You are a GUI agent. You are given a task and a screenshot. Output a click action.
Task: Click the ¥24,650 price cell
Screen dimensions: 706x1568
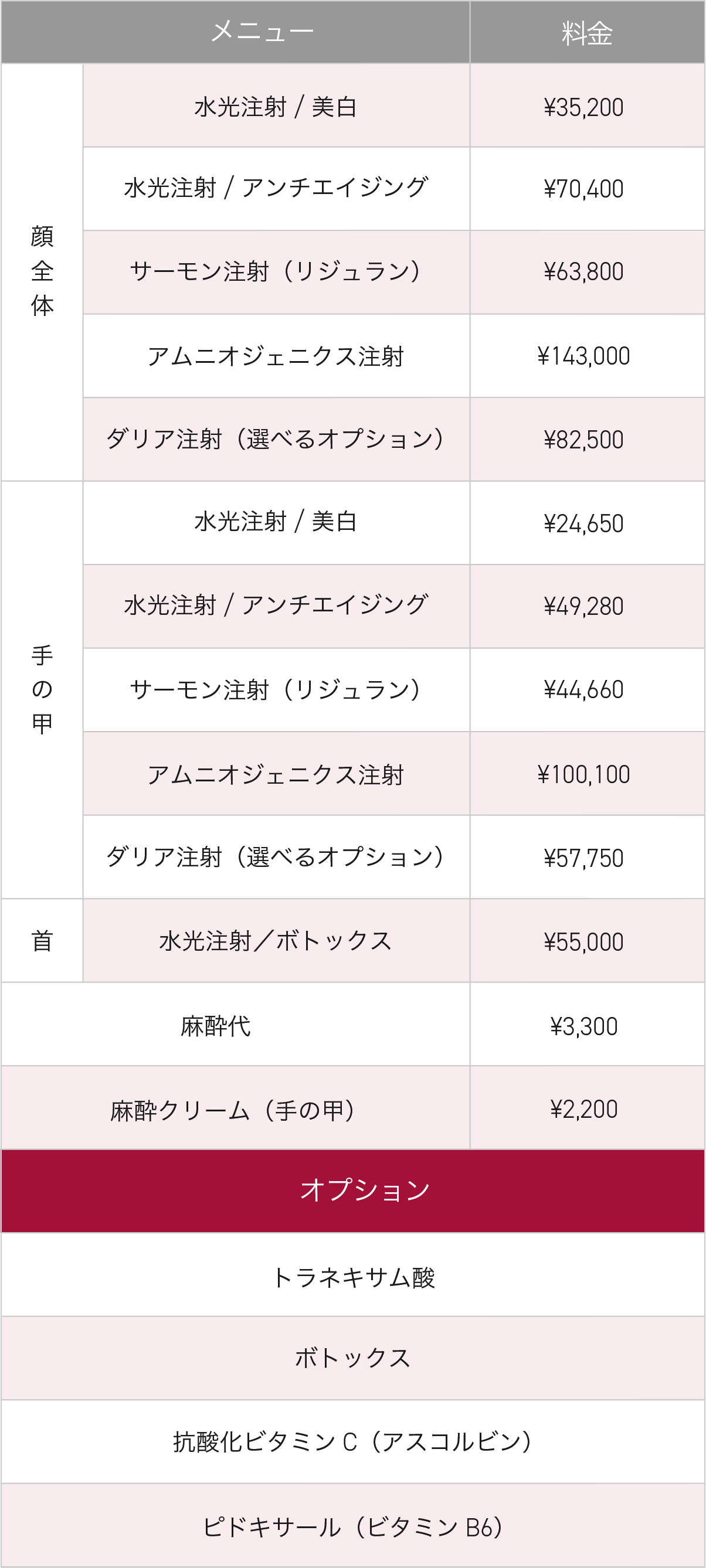point(583,523)
